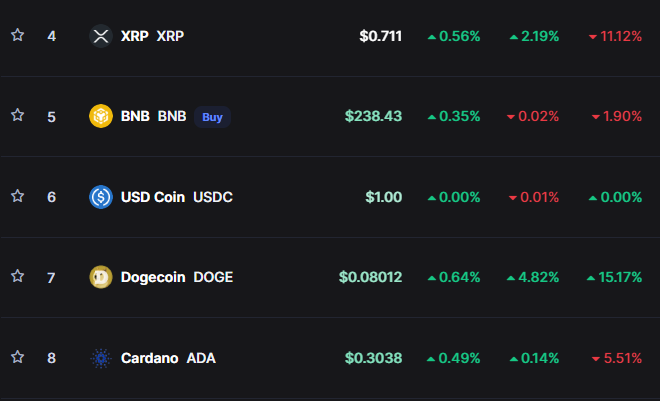Click the Dogecoin shiba logo
Image resolution: width=660 pixels, height=401 pixels.
[x=101, y=277]
